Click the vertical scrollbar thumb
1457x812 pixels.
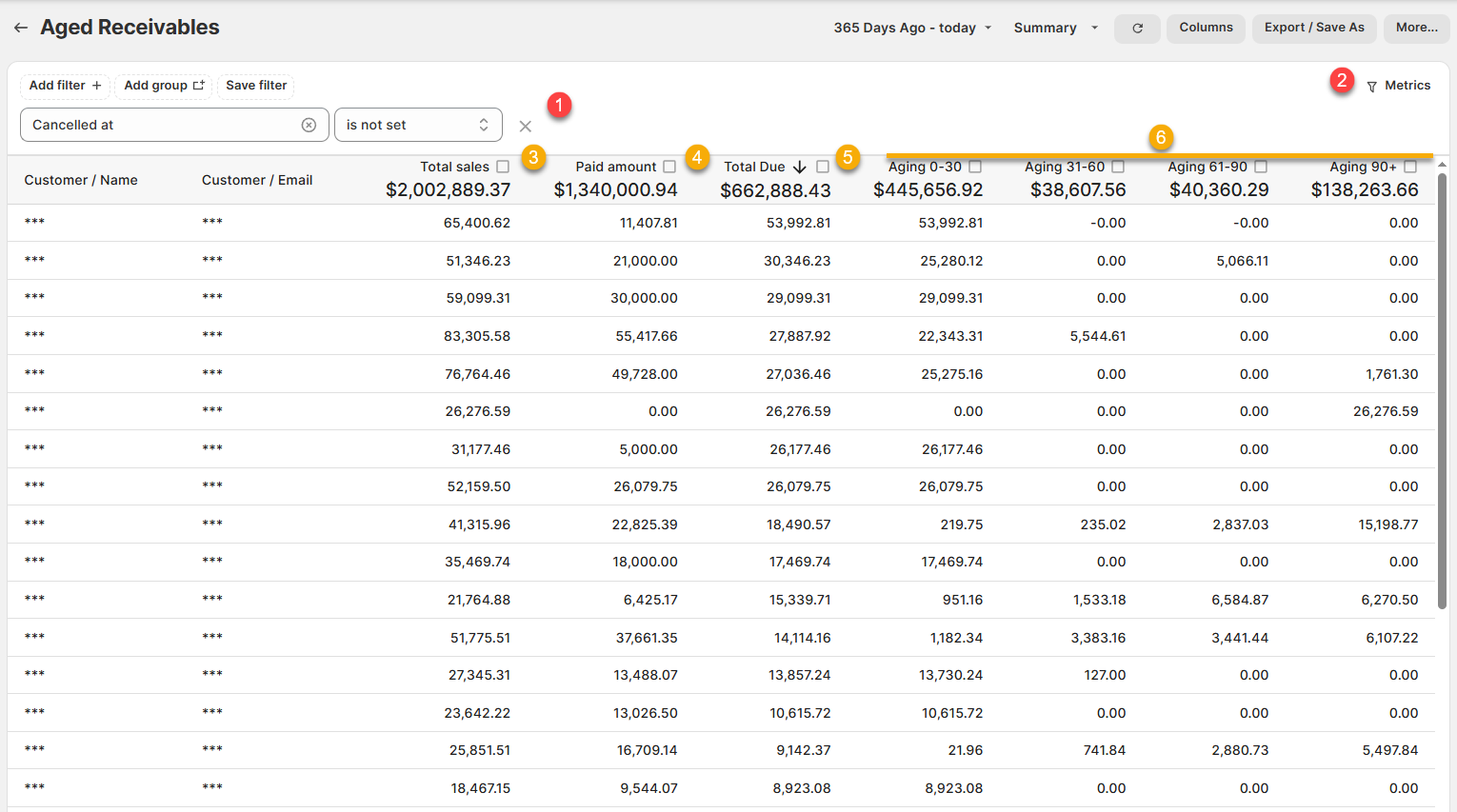click(1442, 390)
